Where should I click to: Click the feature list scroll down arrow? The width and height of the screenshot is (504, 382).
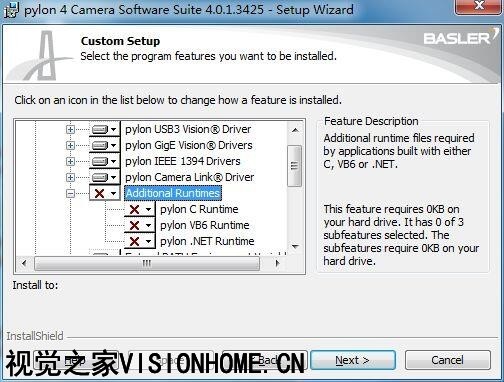[295, 247]
